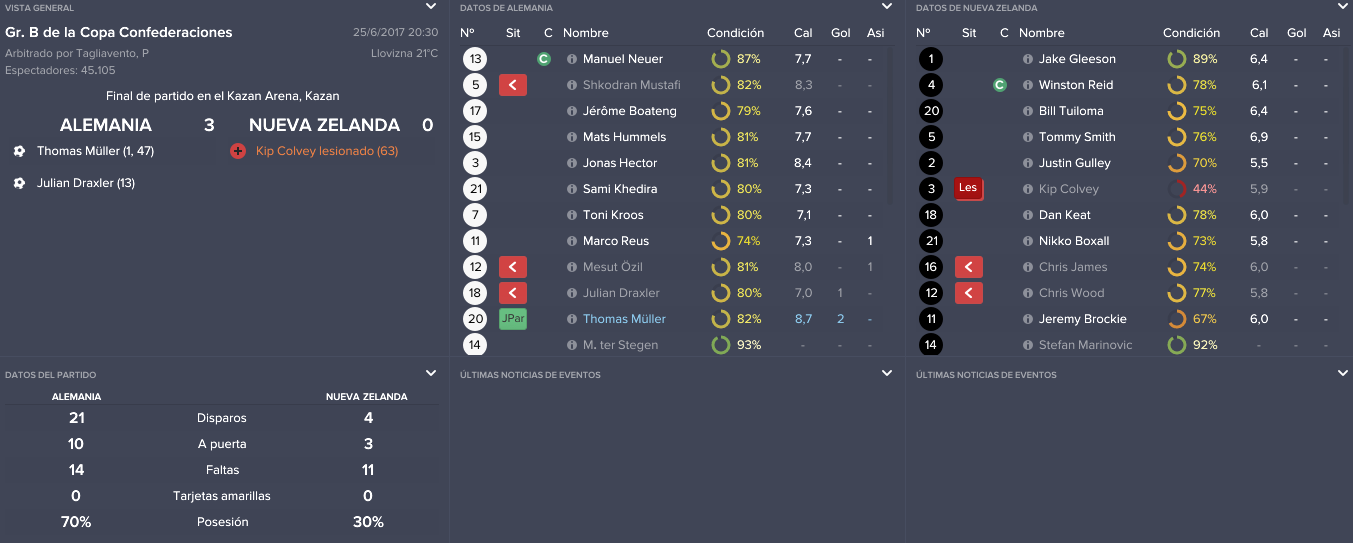Open Thomas Müller player link in Germany list
The height and width of the screenshot is (543, 1353).
point(624,319)
